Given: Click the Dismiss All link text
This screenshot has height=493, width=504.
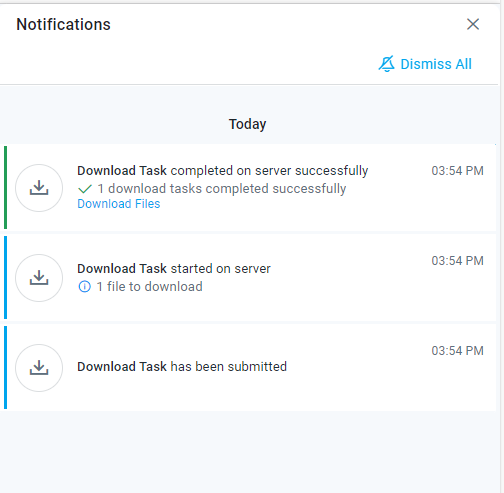Looking at the screenshot, I should pos(436,64).
